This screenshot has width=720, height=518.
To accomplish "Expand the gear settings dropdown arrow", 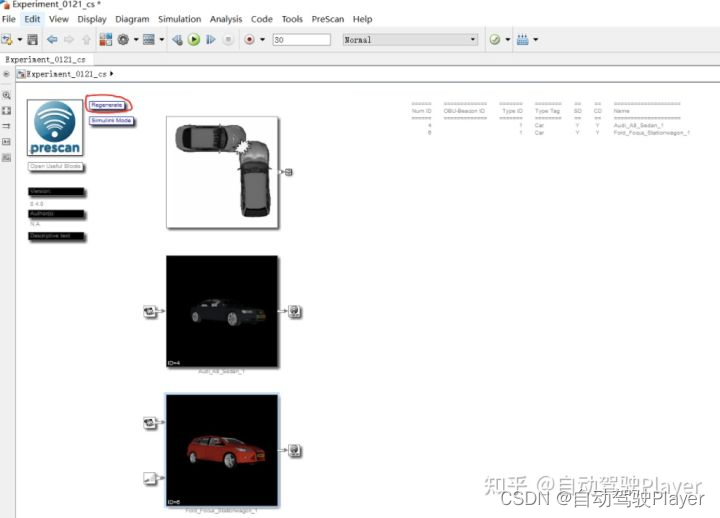I will (x=136, y=40).
